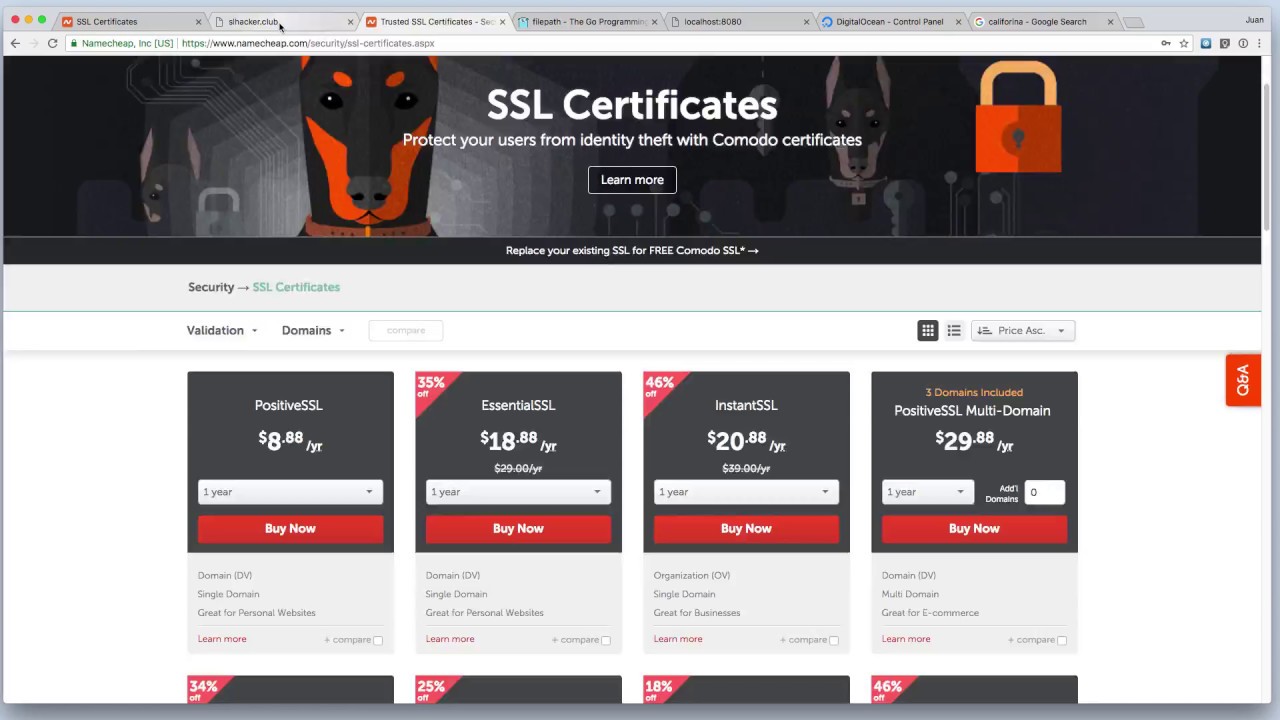Buy Now the PositiveSSL certificate
This screenshot has height=720, width=1280.
(290, 529)
